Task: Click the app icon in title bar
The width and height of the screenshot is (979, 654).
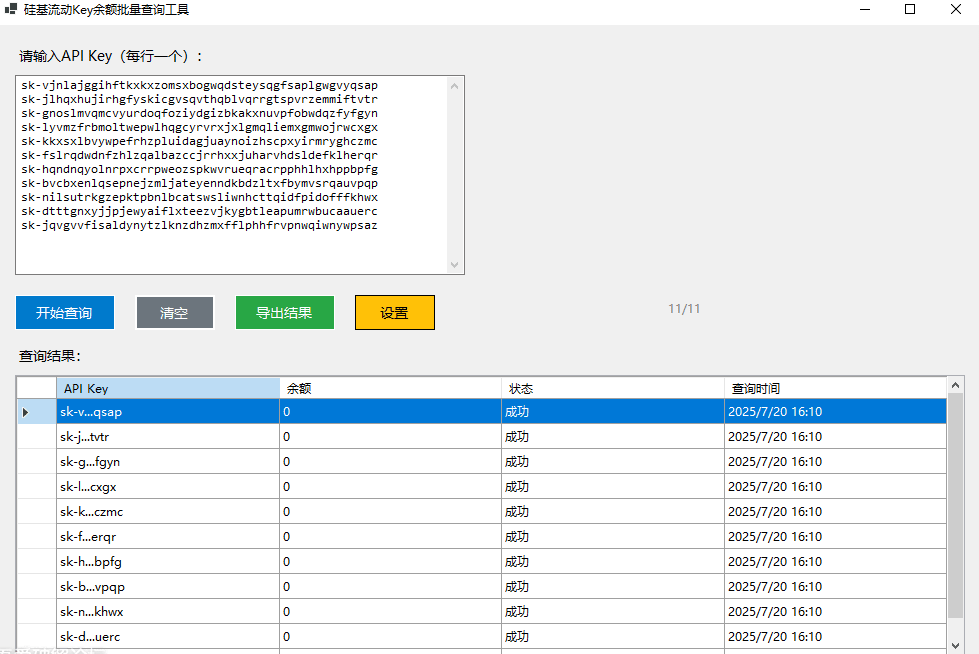Action: (11, 10)
